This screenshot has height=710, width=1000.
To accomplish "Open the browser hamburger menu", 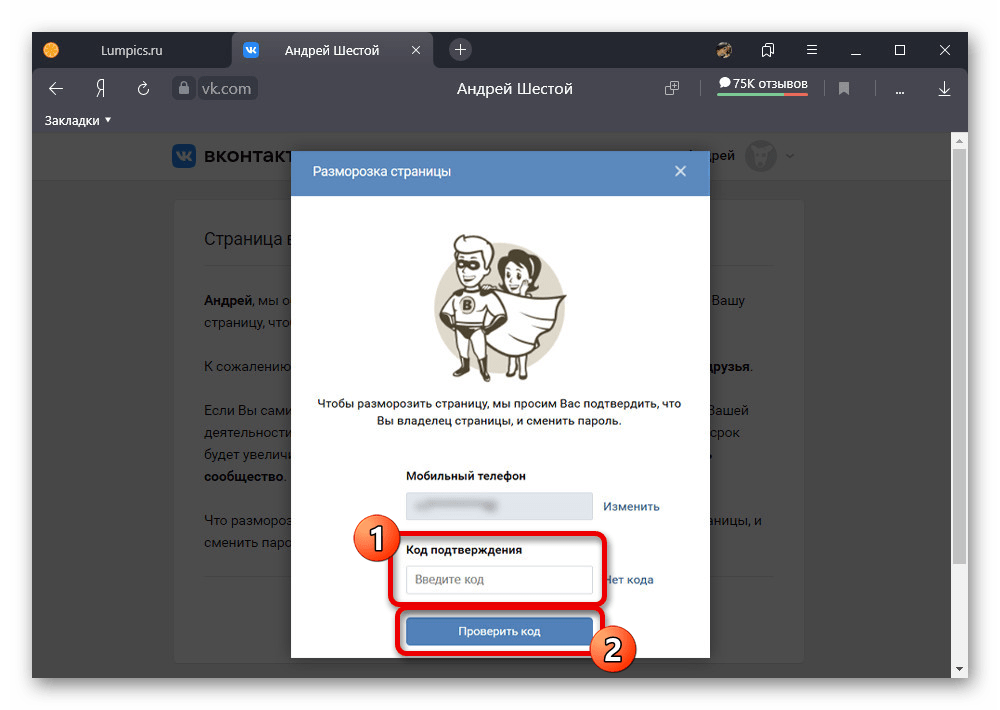I will pyautogui.click(x=812, y=50).
